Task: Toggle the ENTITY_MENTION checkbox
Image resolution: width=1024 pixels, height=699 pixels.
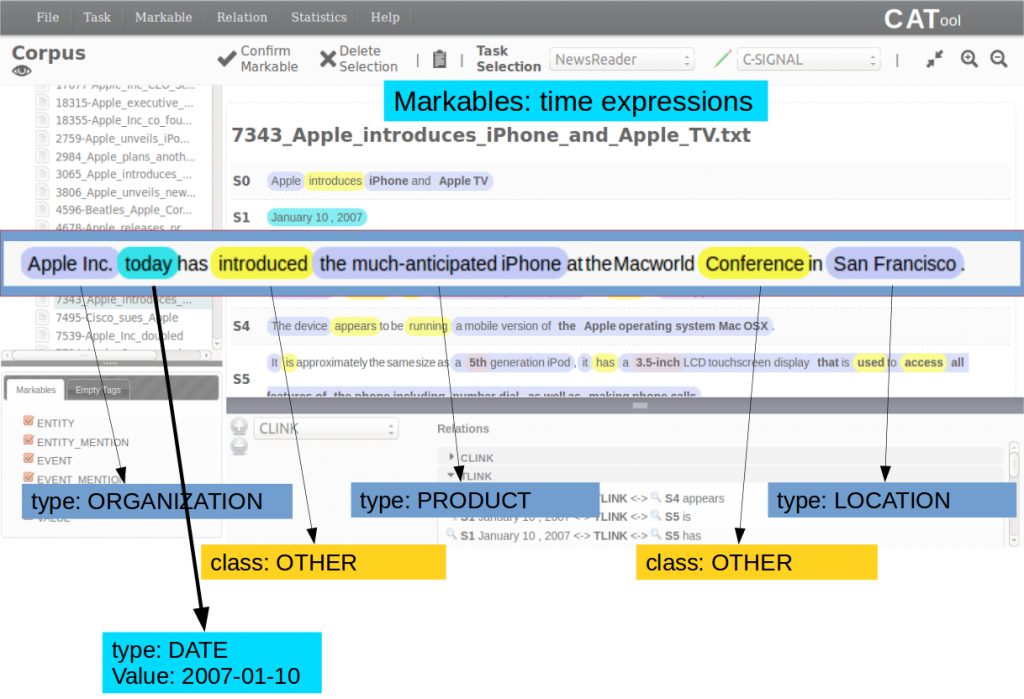Action: tap(28, 440)
